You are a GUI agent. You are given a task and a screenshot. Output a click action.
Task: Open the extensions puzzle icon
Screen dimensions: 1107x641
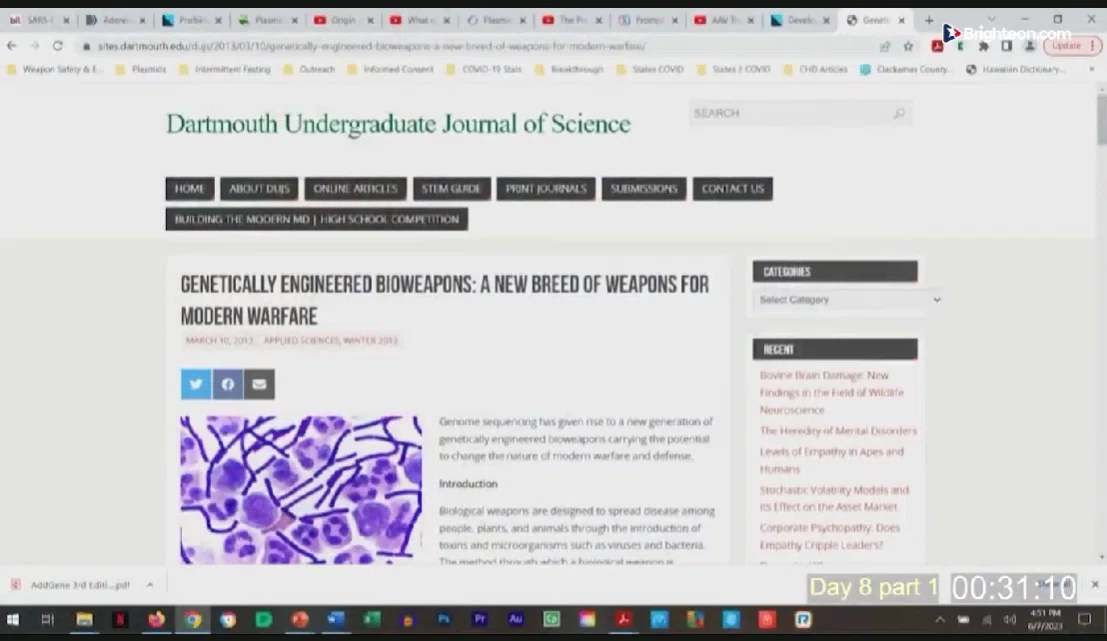tap(983, 46)
